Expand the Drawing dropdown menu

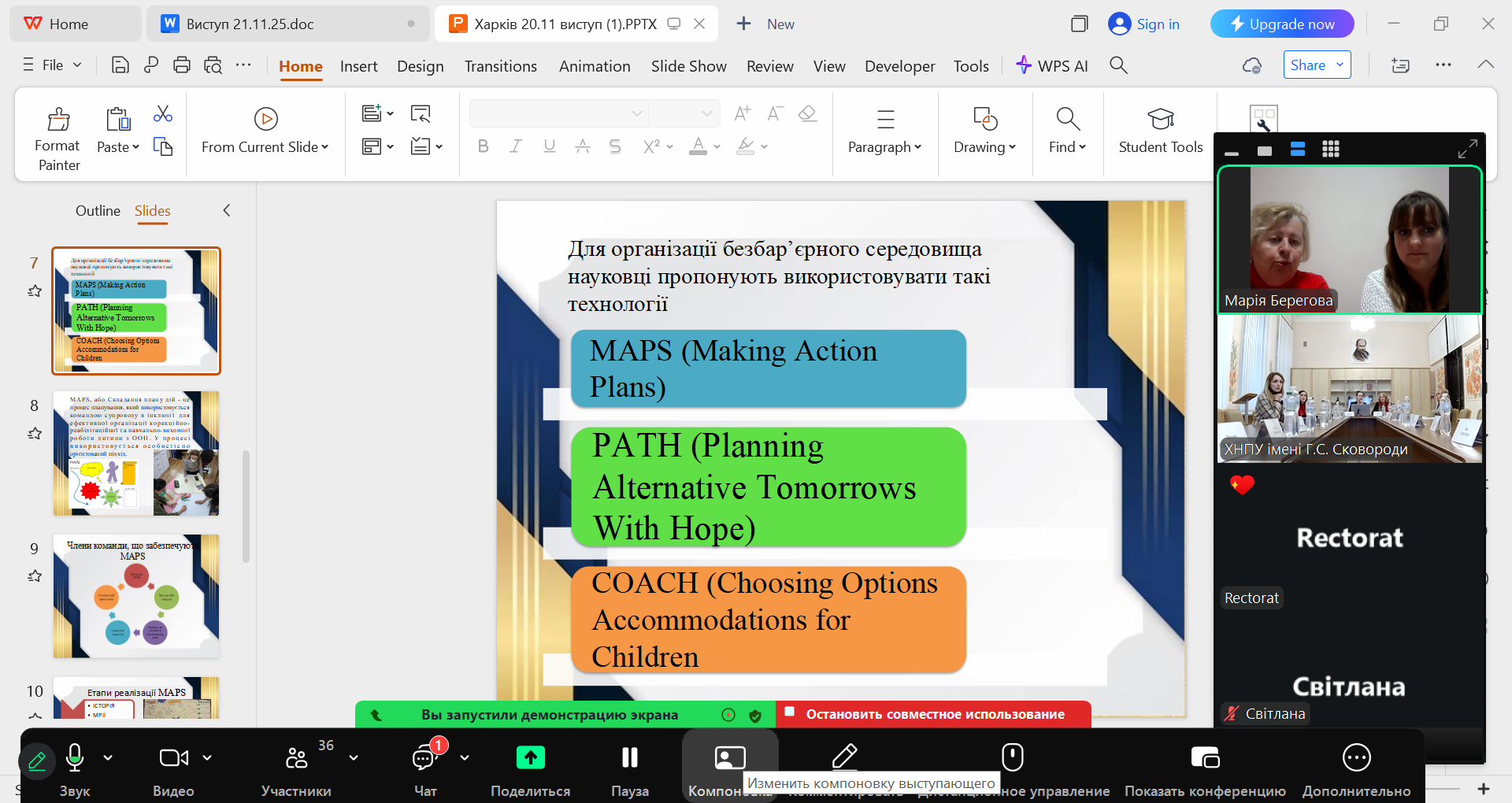tap(984, 147)
